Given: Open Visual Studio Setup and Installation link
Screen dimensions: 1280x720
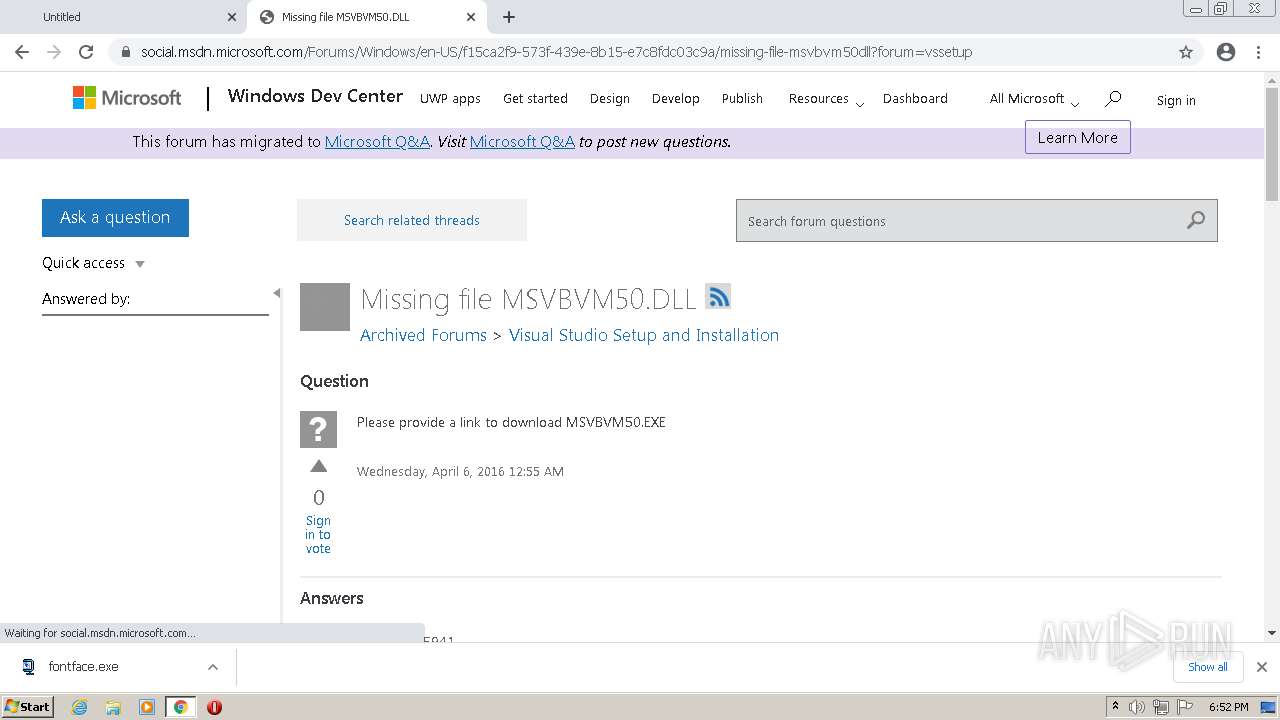Looking at the screenshot, I should [x=644, y=335].
